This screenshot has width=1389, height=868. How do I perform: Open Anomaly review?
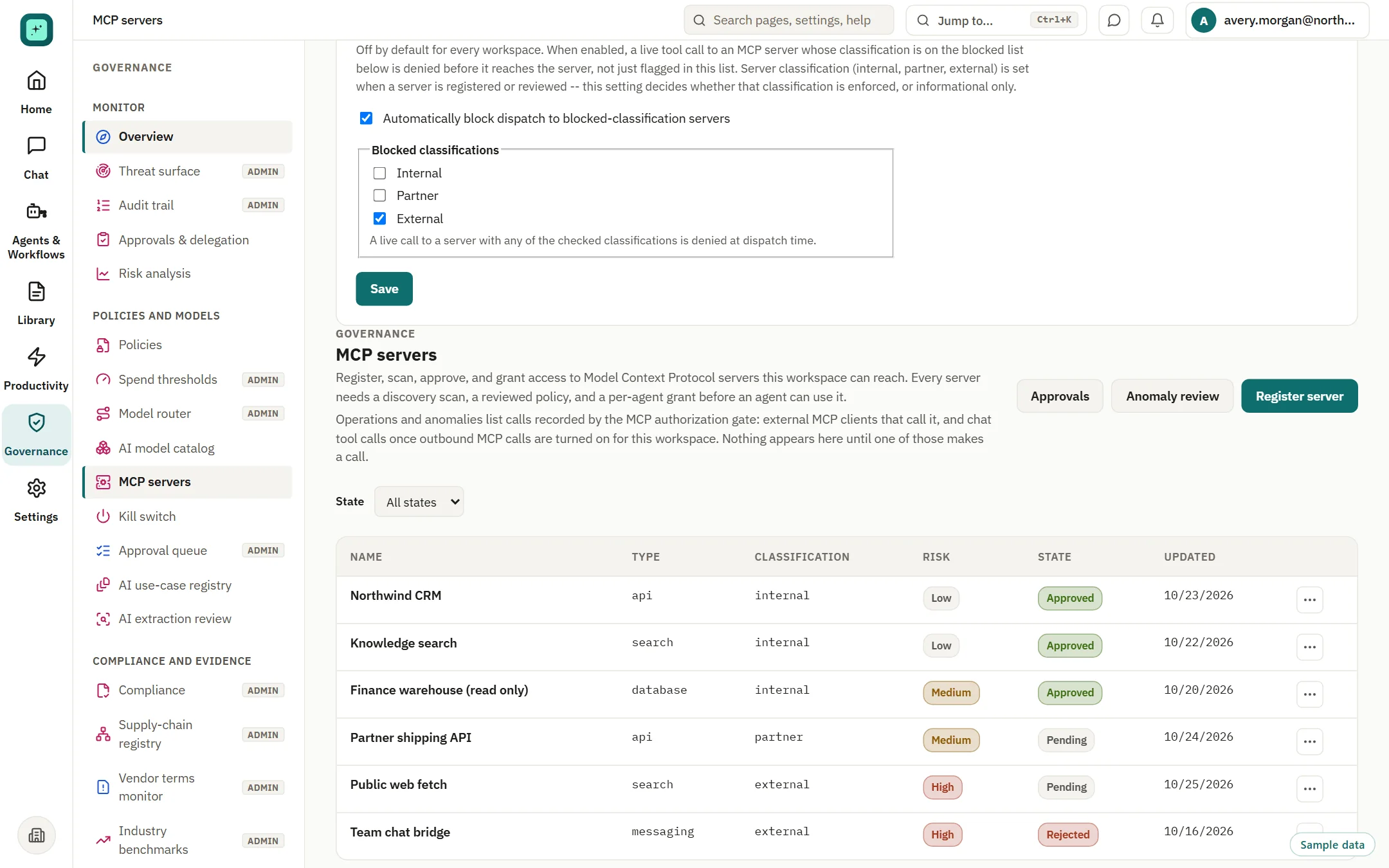1172,396
